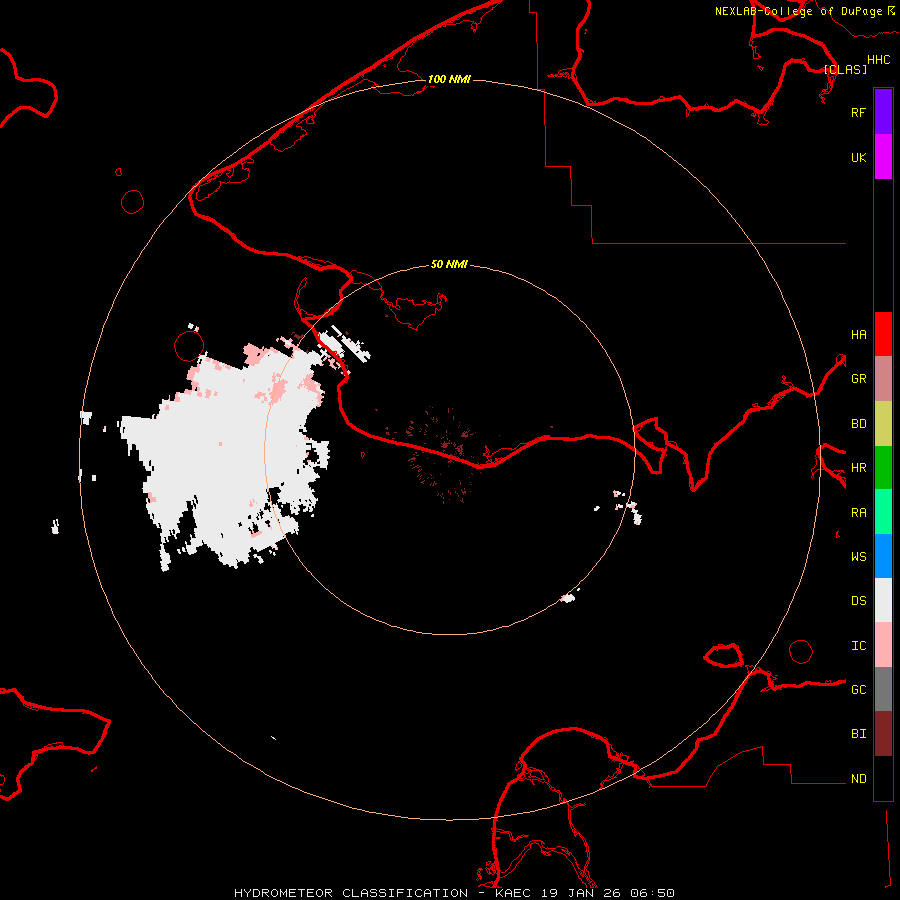The image size is (900, 900).
Task: Click the '100 NMI' range ring label
Action: pos(449,79)
